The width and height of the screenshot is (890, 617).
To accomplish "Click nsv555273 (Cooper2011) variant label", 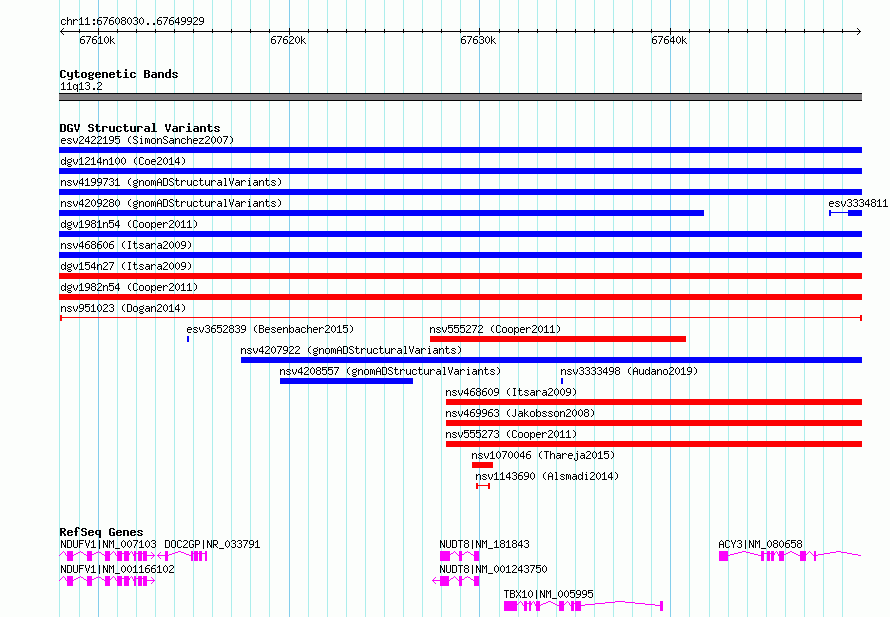I will [511, 434].
